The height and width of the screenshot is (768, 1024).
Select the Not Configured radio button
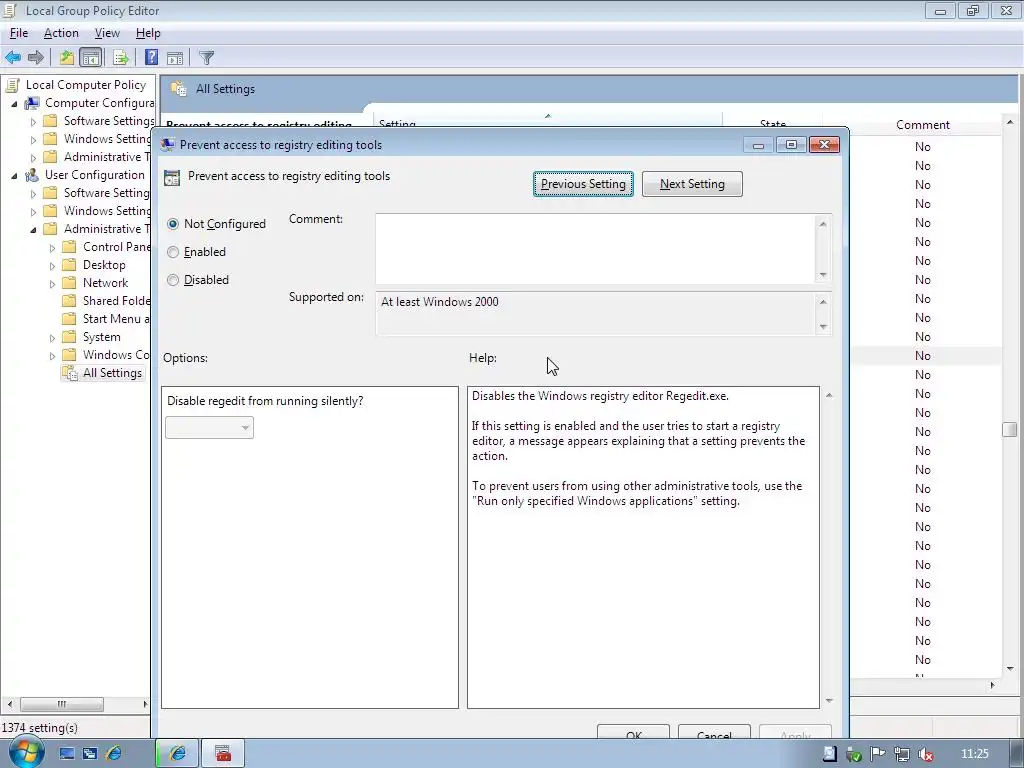coord(173,224)
